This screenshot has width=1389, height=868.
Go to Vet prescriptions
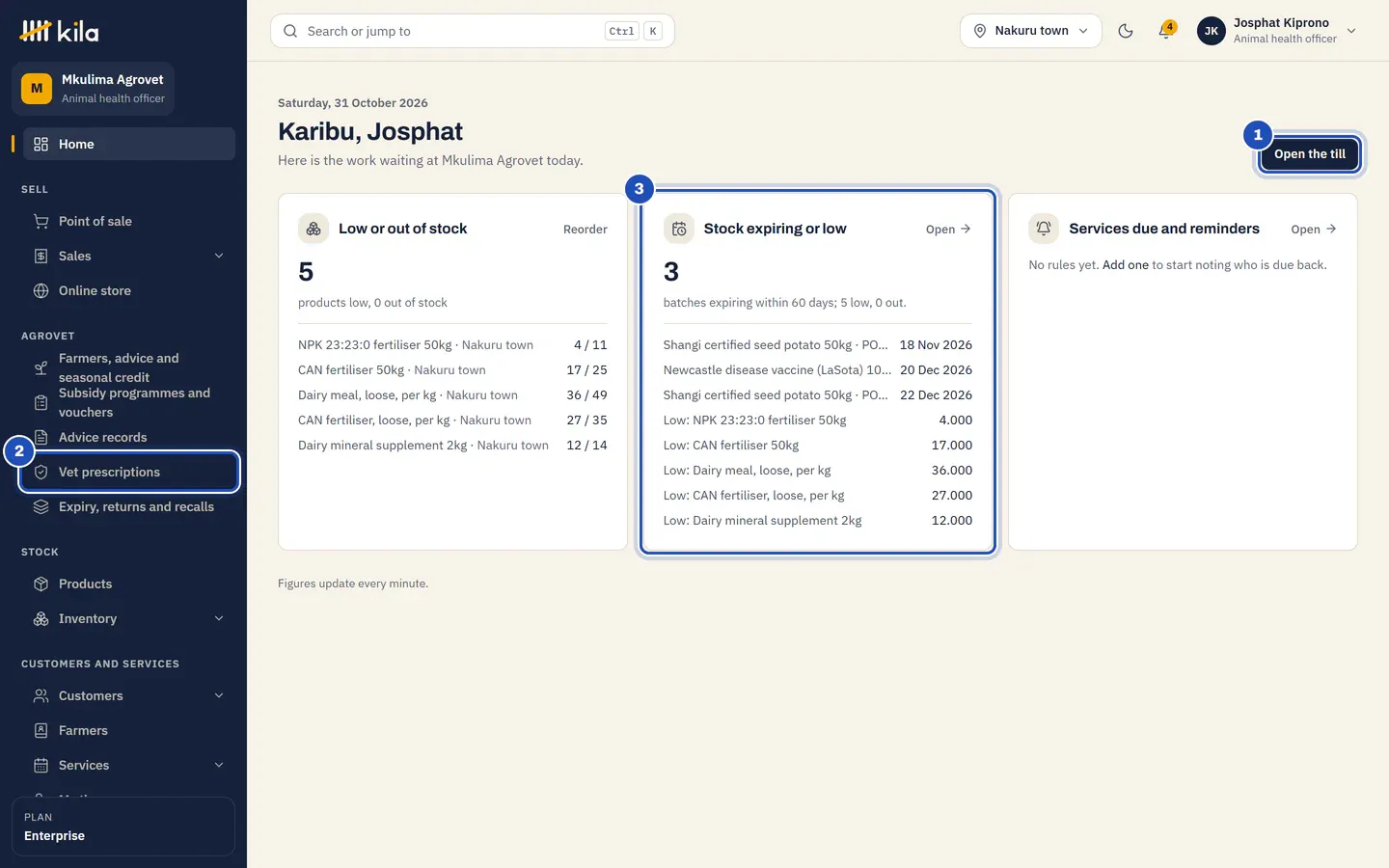pos(129,472)
